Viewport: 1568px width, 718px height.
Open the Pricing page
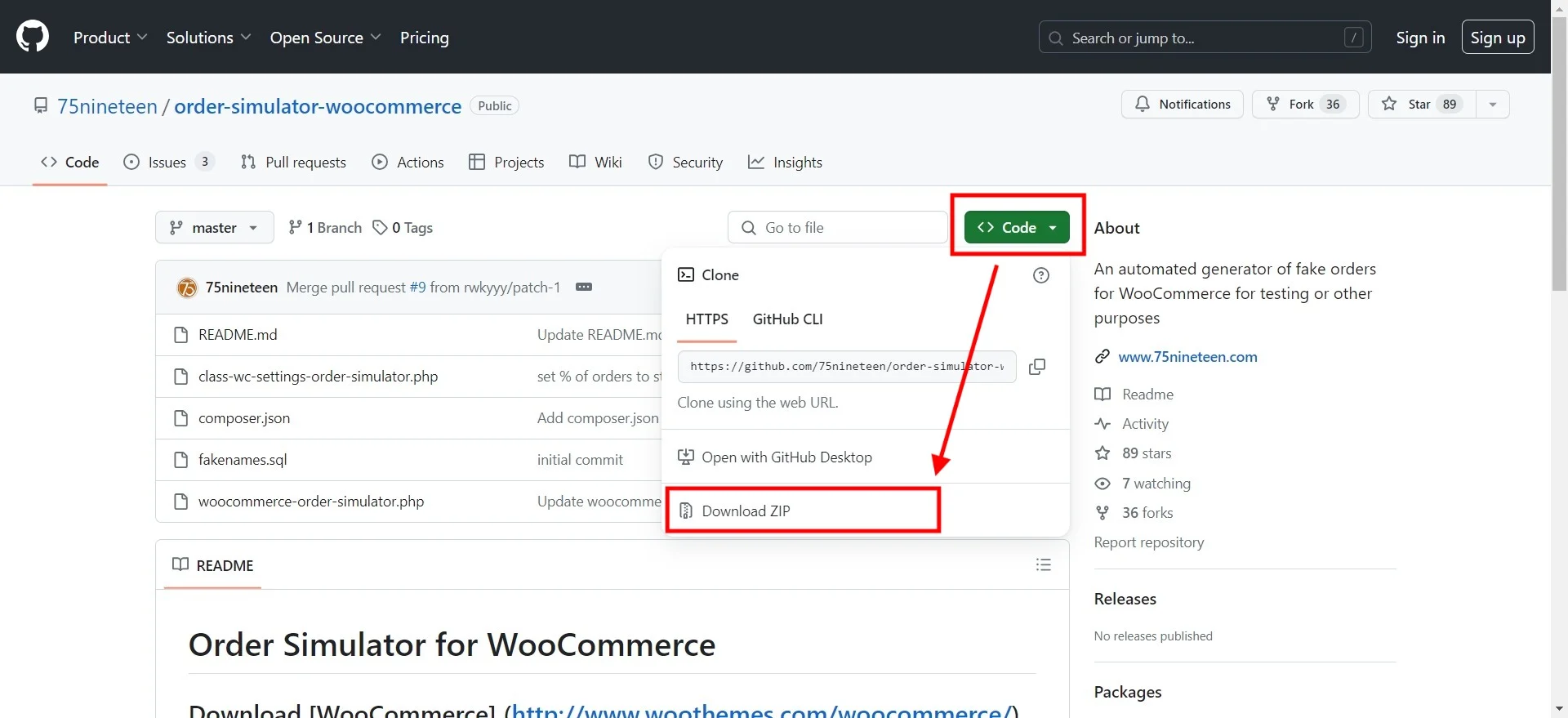425,38
